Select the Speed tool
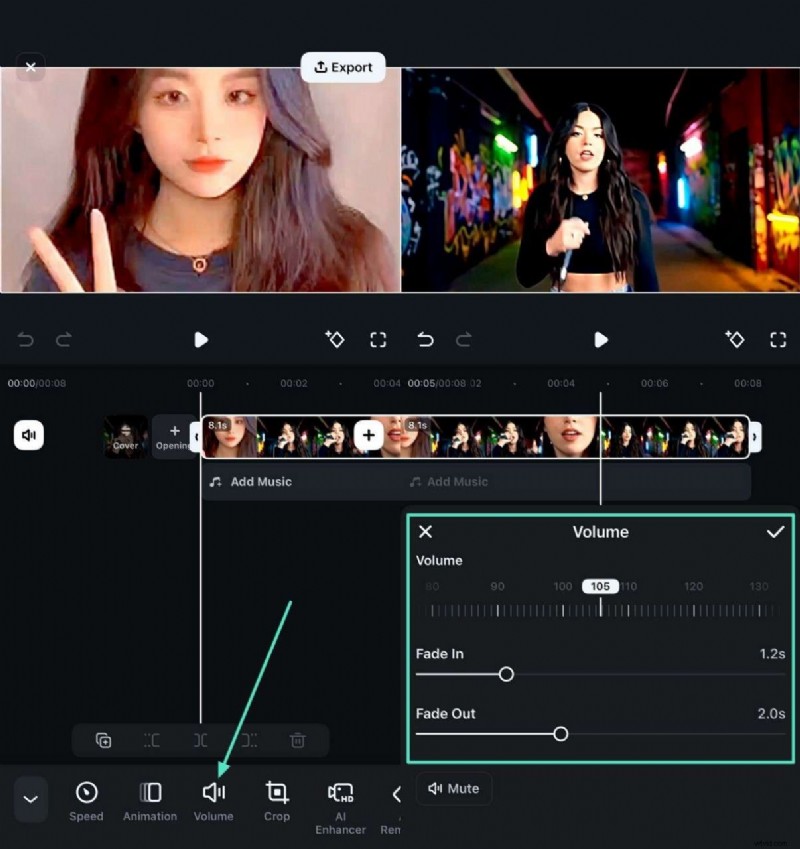This screenshot has height=849, width=800. (x=86, y=799)
